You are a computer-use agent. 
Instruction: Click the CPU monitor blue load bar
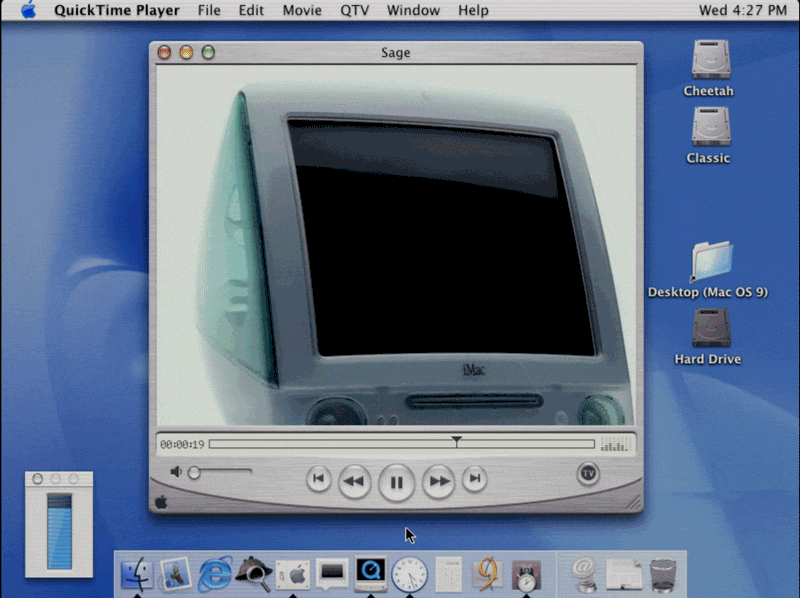pos(59,531)
